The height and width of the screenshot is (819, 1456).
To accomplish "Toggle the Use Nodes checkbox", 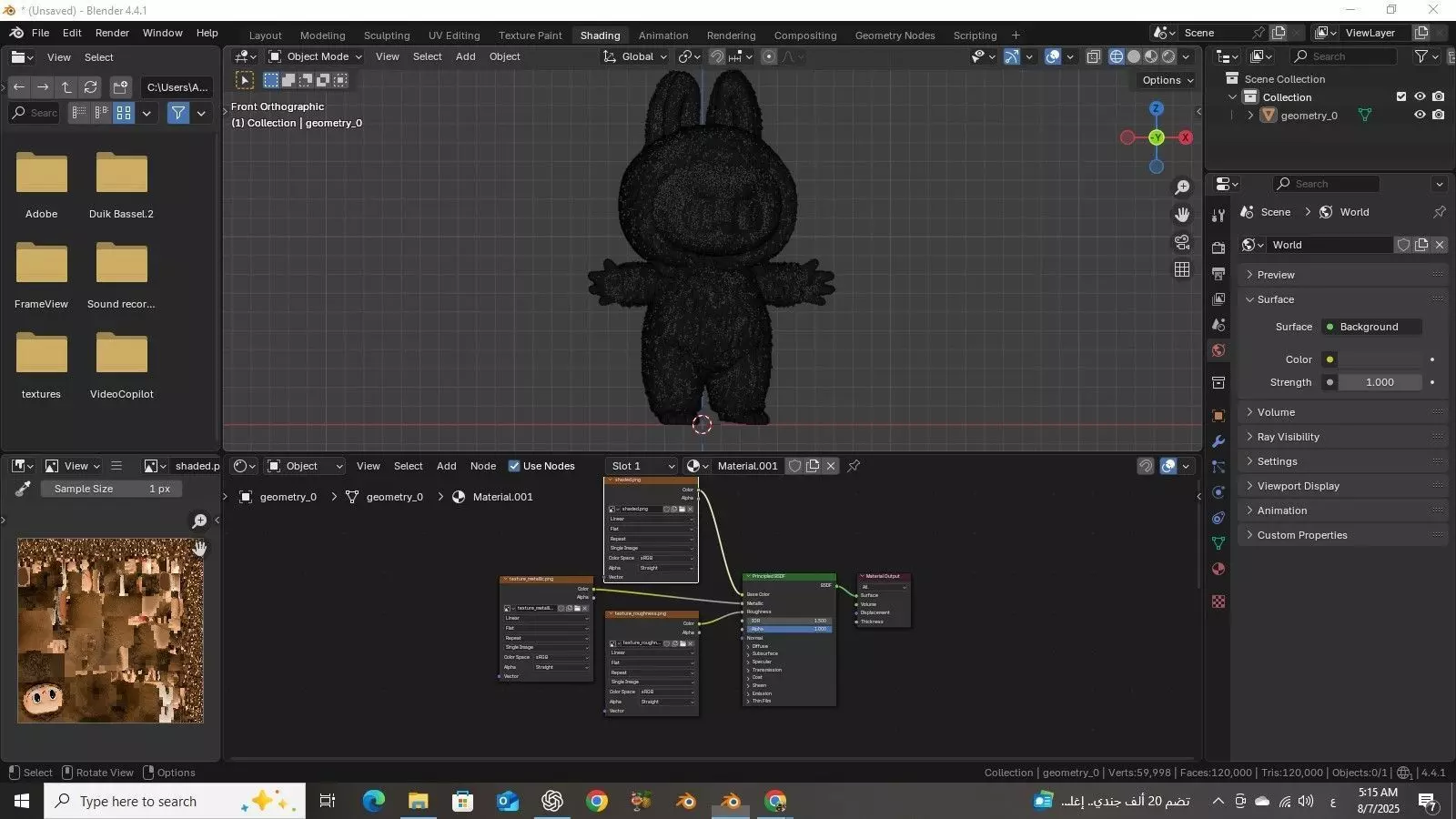I will click(x=514, y=466).
